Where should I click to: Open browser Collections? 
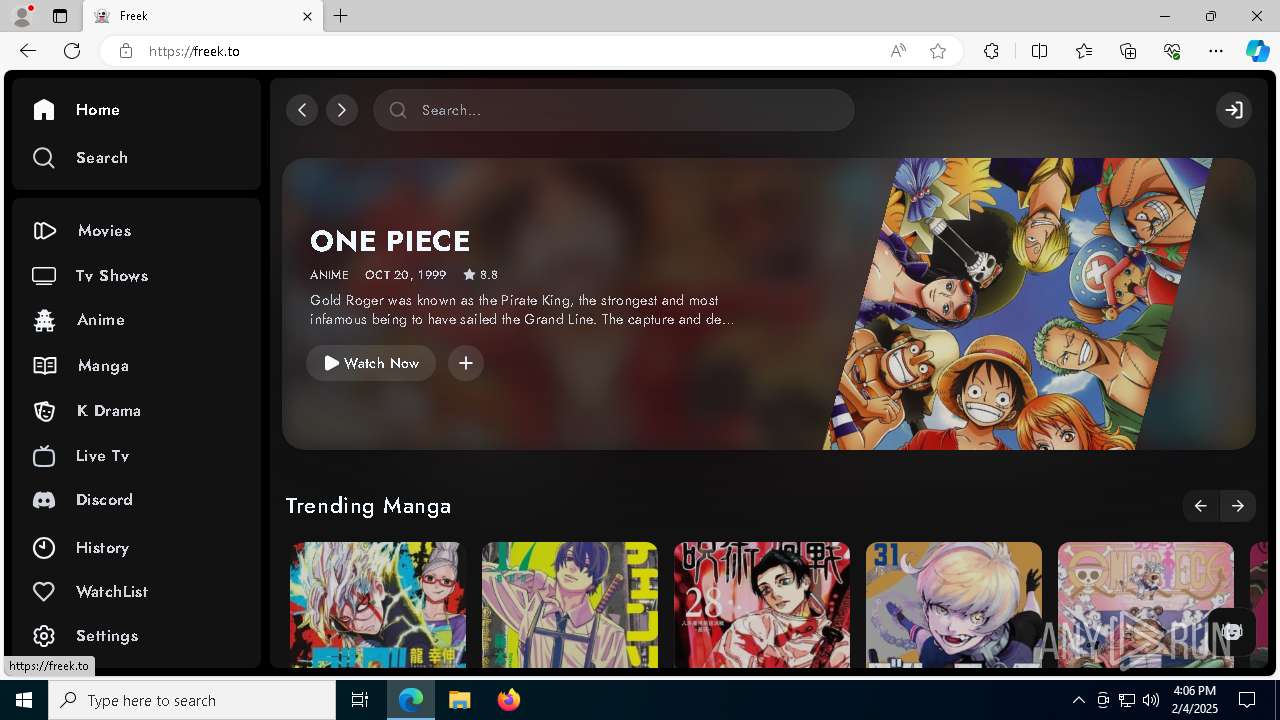tap(1128, 51)
